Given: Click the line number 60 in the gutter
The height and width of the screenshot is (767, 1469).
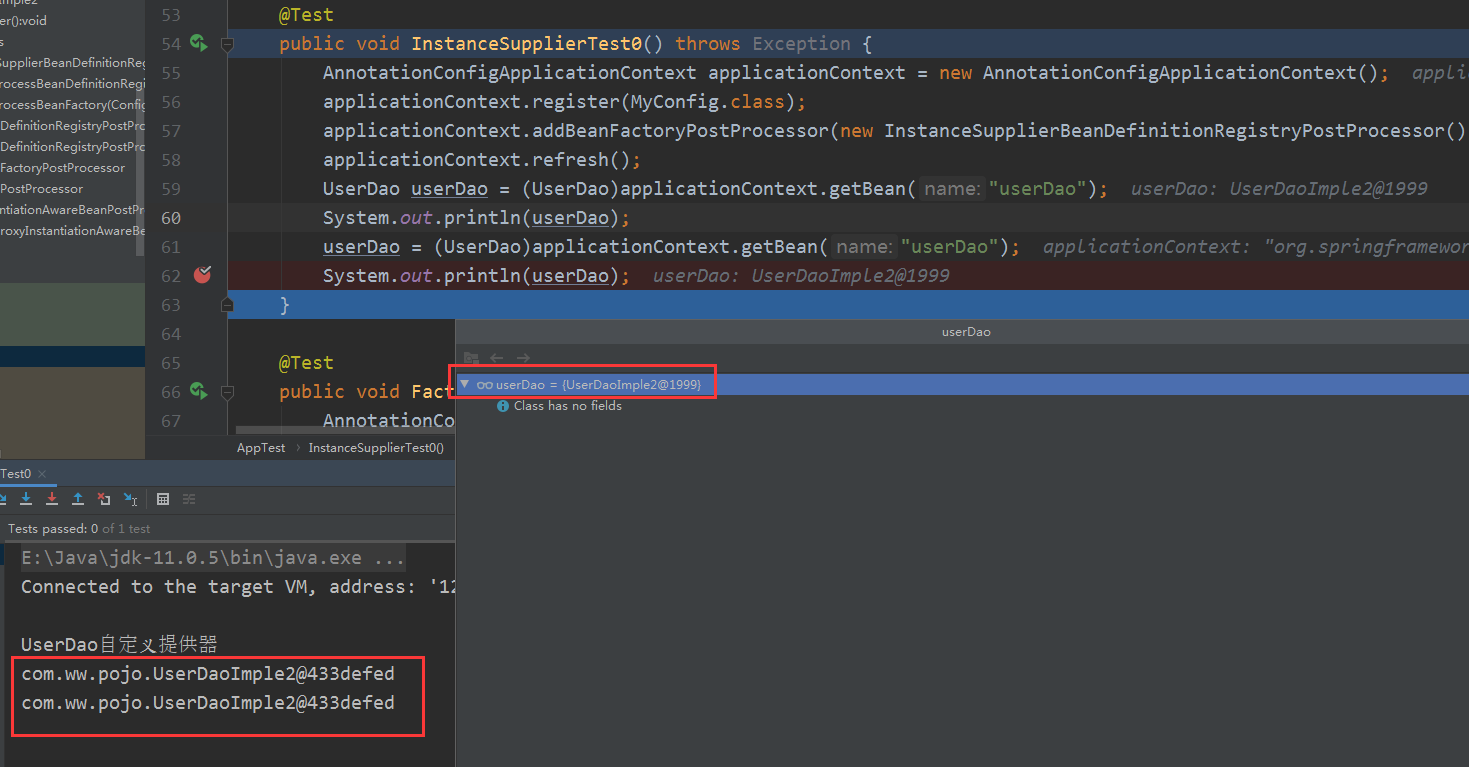Looking at the screenshot, I should tap(170, 218).
